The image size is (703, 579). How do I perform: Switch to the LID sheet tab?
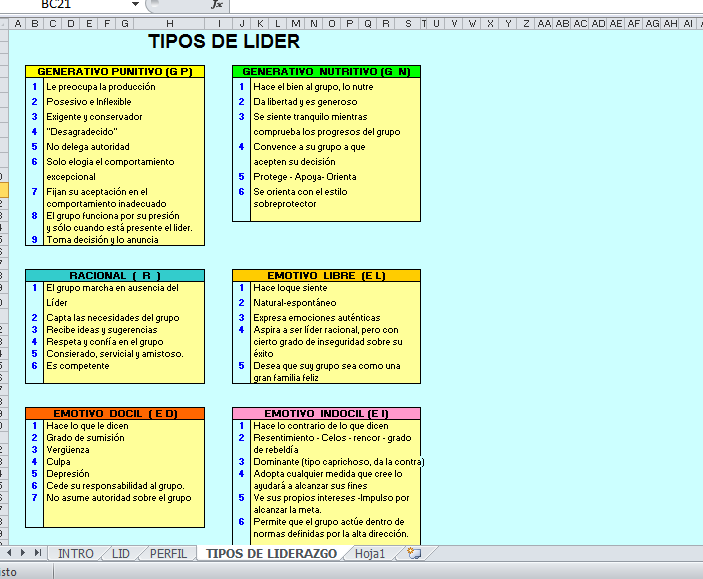click(121, 553)
